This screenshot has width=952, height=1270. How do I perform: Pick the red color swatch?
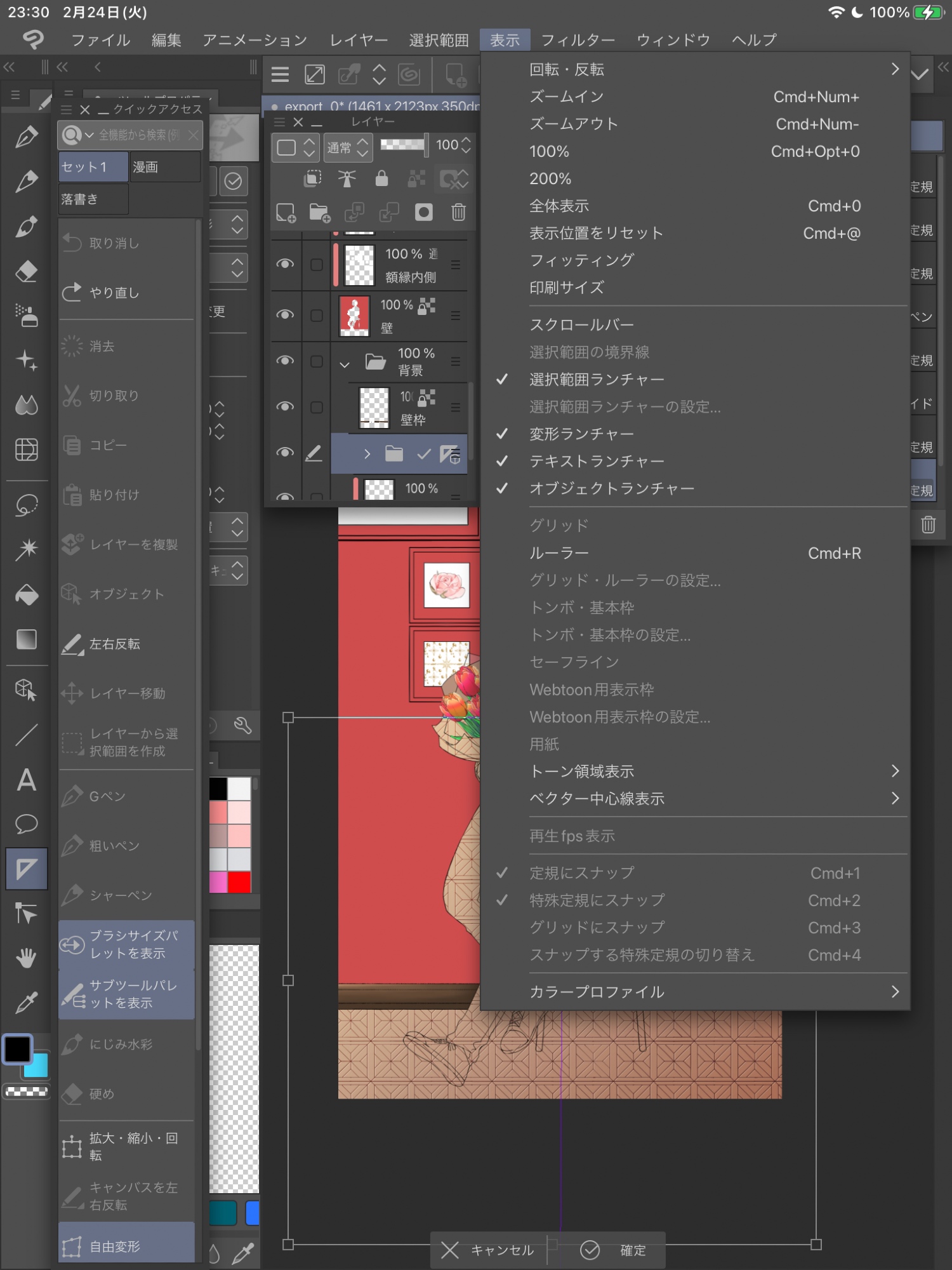click(x=239, y=882)
